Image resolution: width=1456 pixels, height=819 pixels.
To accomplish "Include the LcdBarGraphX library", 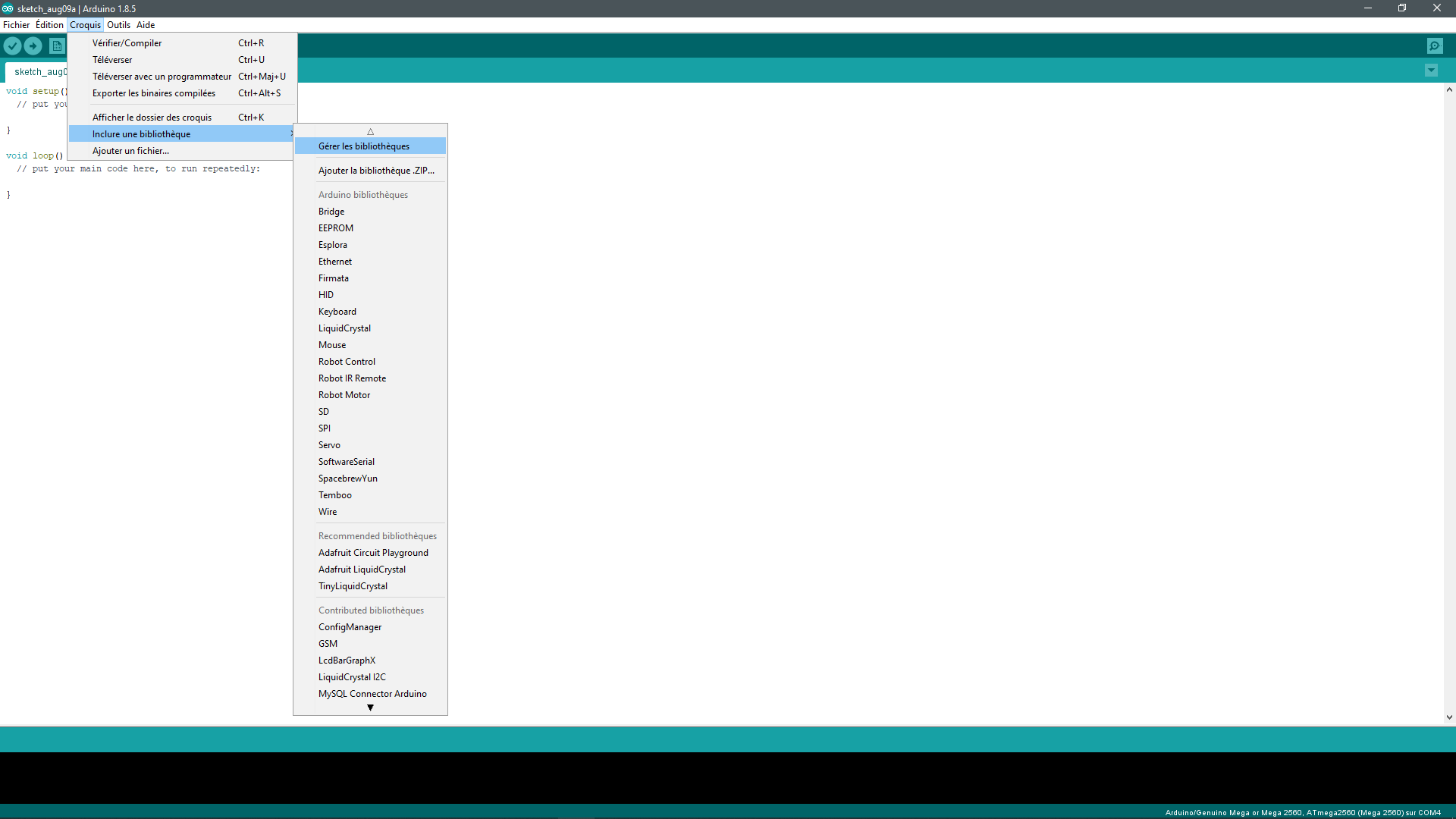I will tap(370, 661).
